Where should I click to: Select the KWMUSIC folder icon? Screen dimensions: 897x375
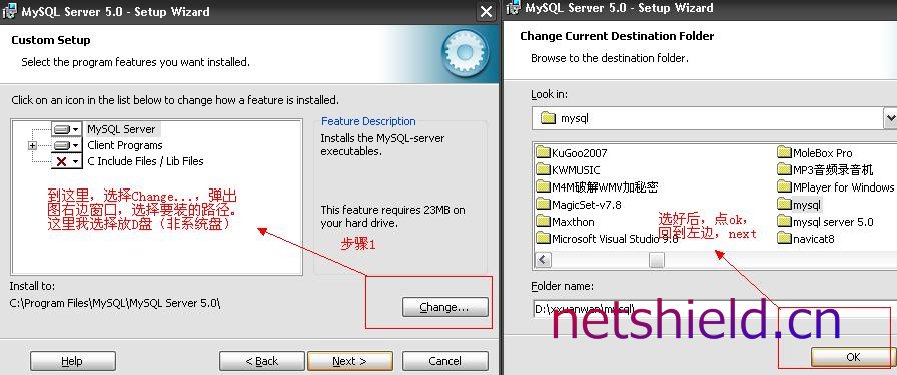coord(543,170)
